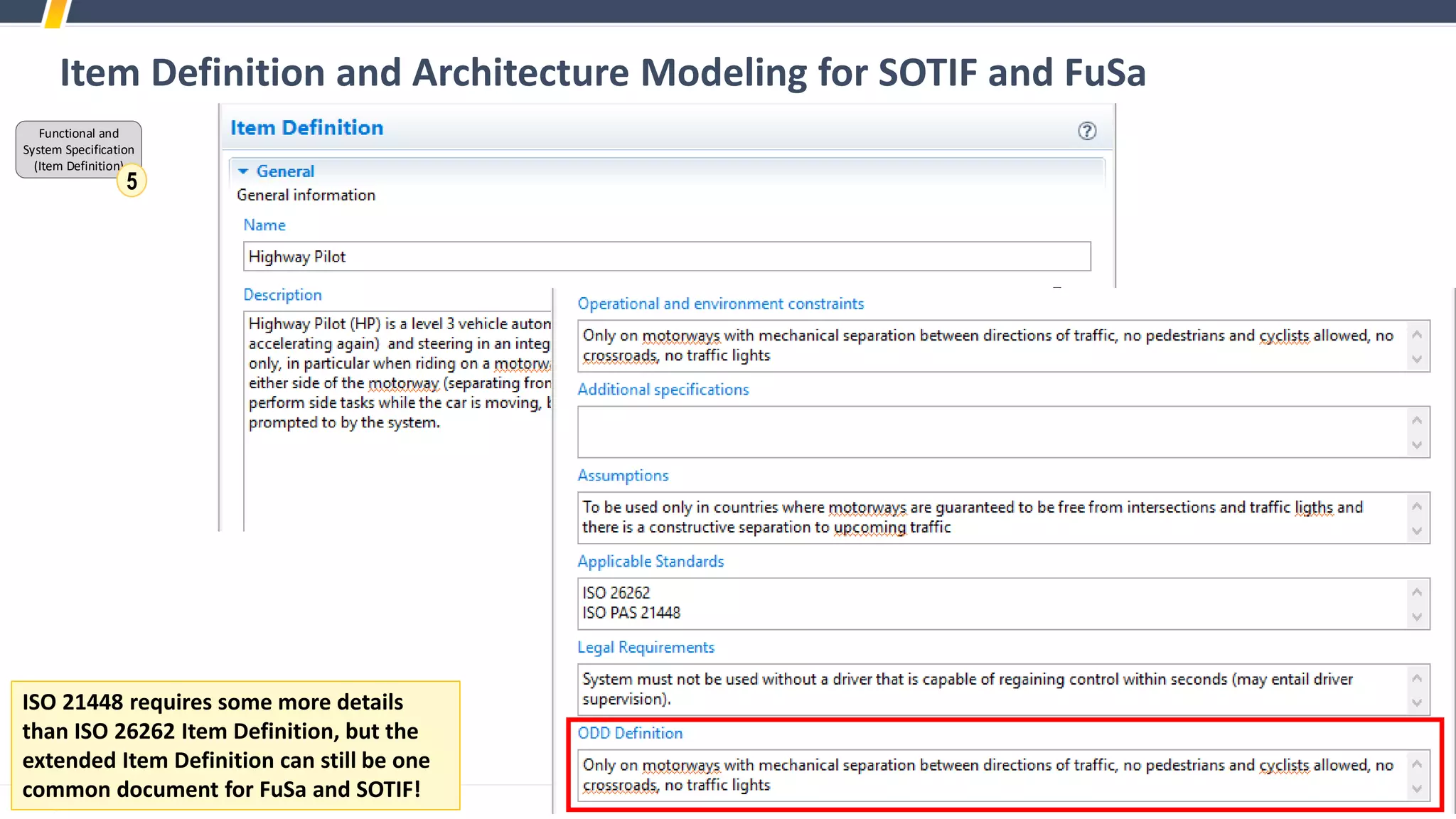Viewport: 1456px width, 819px height.
Task: Click the Name field label
Action: pos(264,225)
